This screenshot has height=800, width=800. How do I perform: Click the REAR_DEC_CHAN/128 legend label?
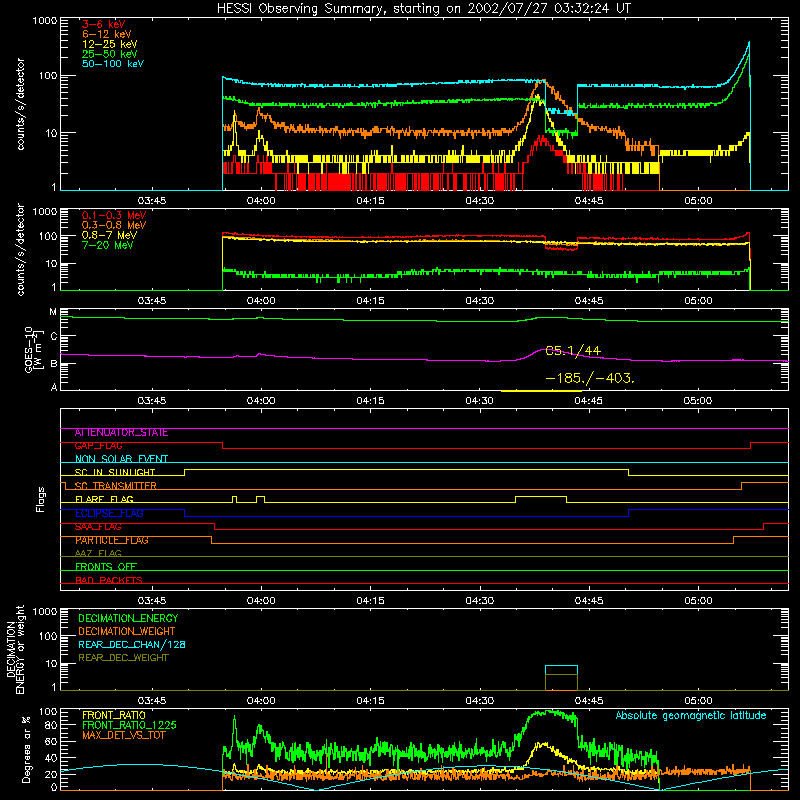click(132, 644)
